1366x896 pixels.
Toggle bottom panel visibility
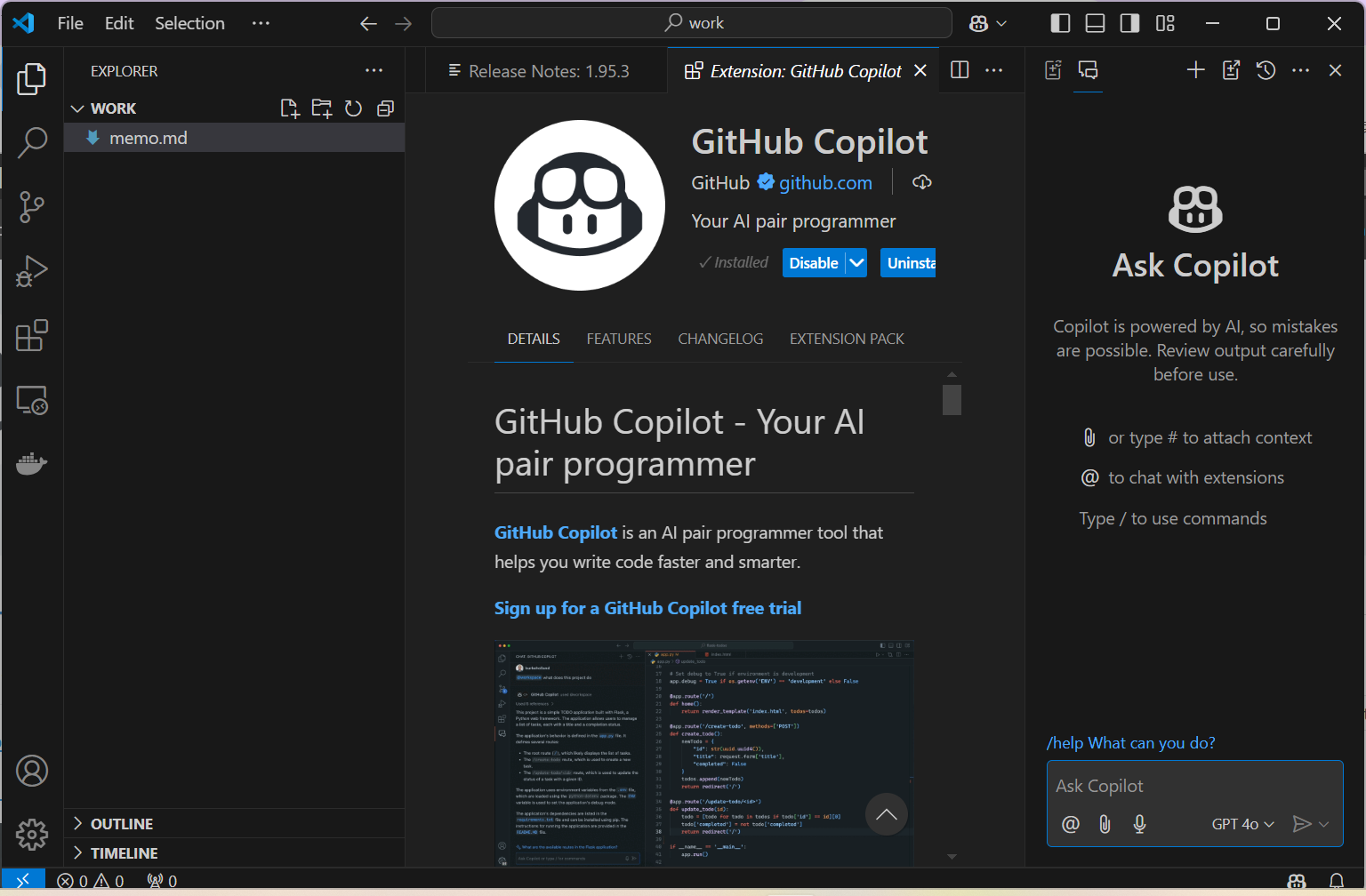(x=1095, y=23)
